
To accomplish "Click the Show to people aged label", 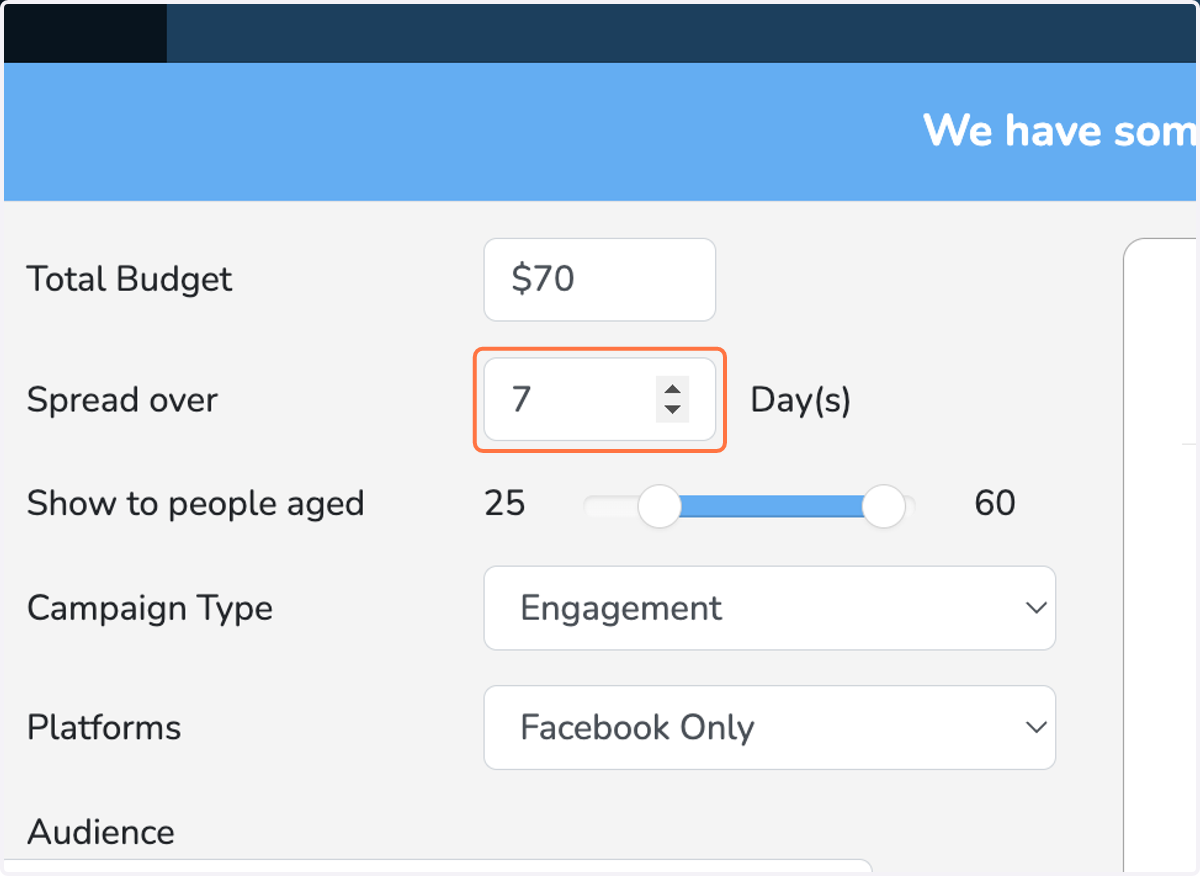I will [x=195, y=503].
